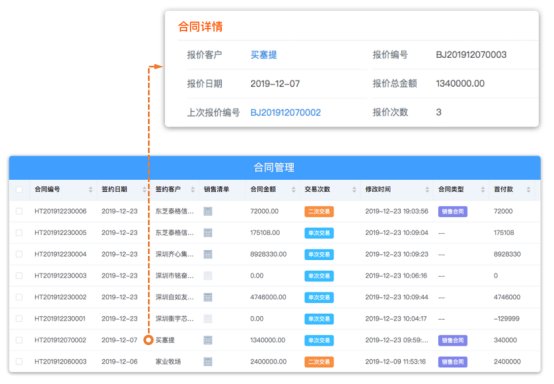The width and height of the screenshot is (554, 384).
Task: Open customer link 买塞提 in 合同详情 card
Action: pyautogui.click(x=264, y=55)
